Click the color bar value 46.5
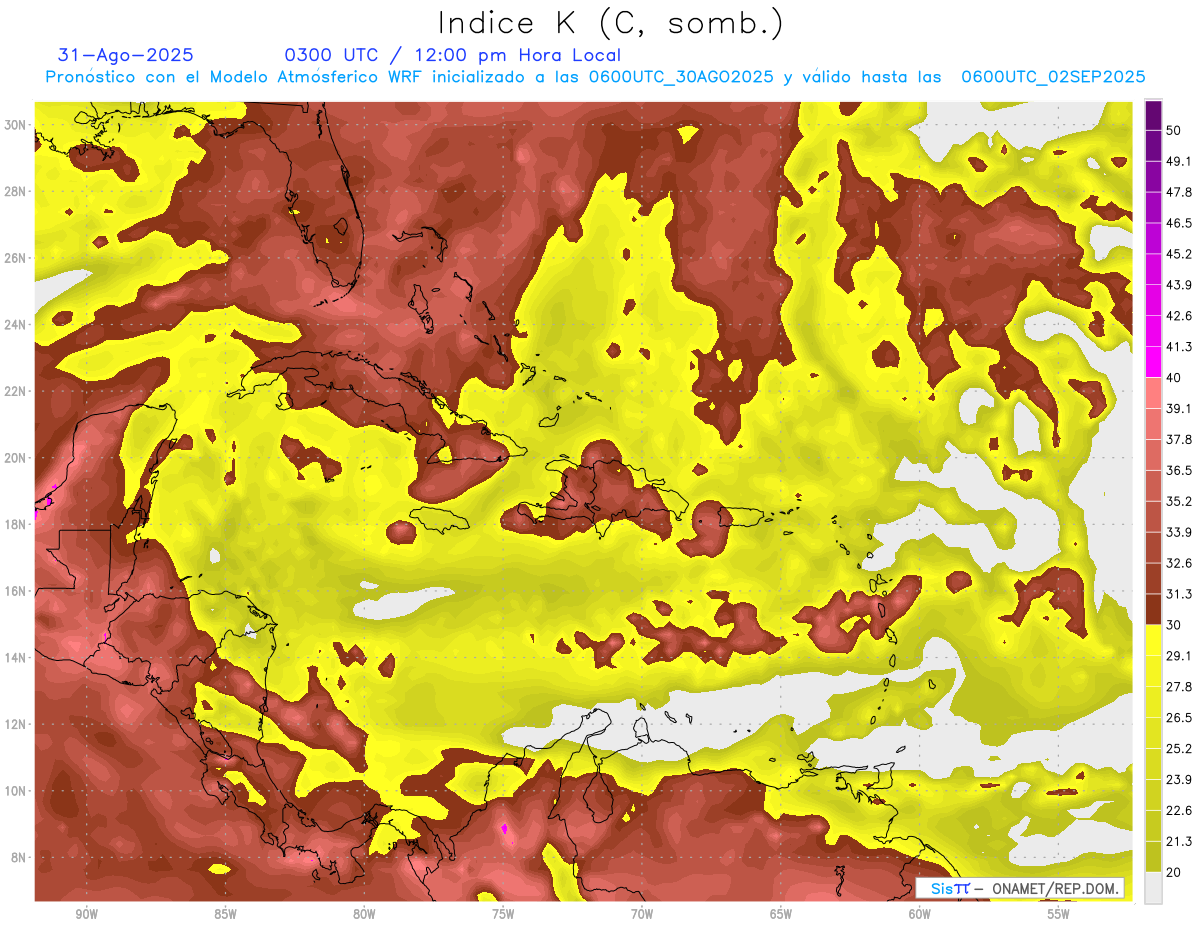1200x927 pixels. pyautogui.click(x=1179, y=223)
